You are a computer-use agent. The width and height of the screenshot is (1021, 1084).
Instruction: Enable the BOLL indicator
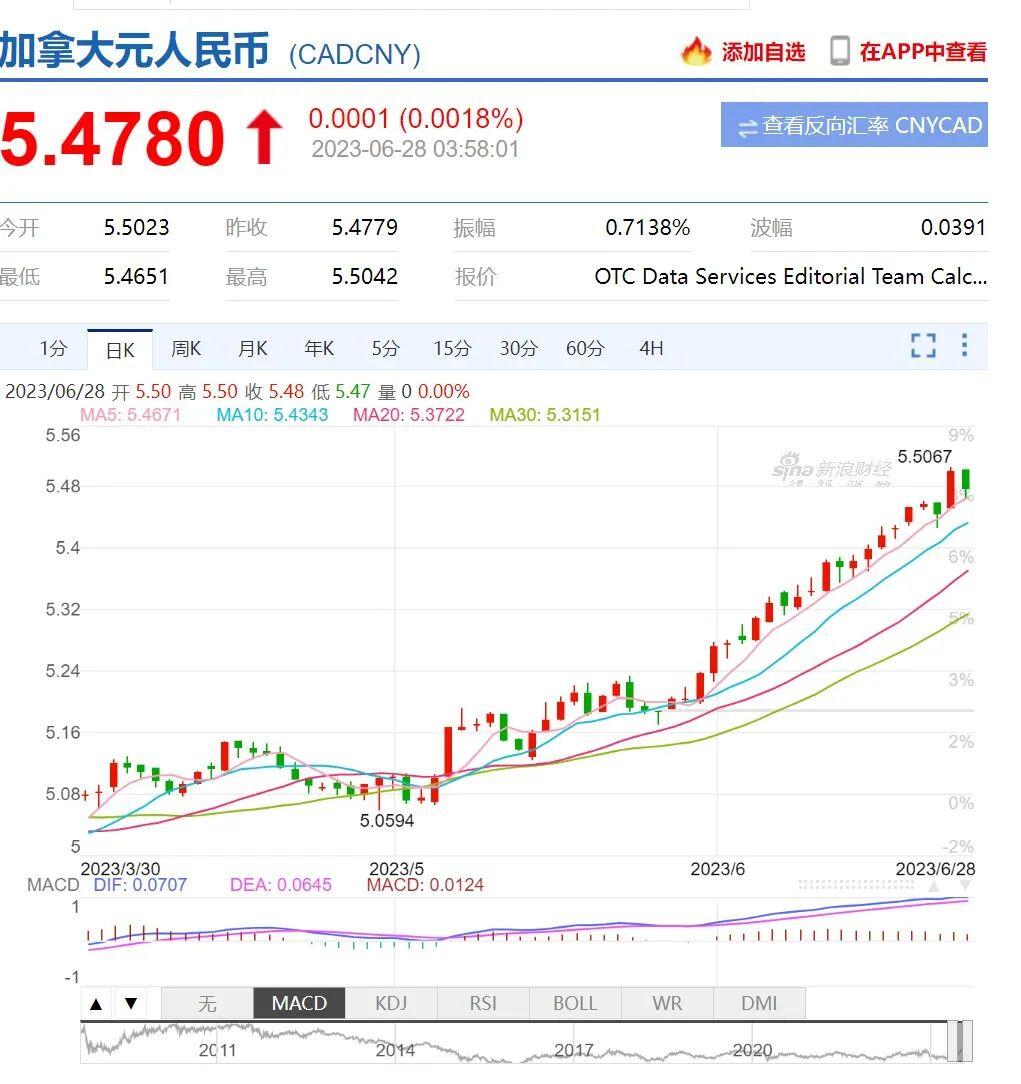point(575,1004)
